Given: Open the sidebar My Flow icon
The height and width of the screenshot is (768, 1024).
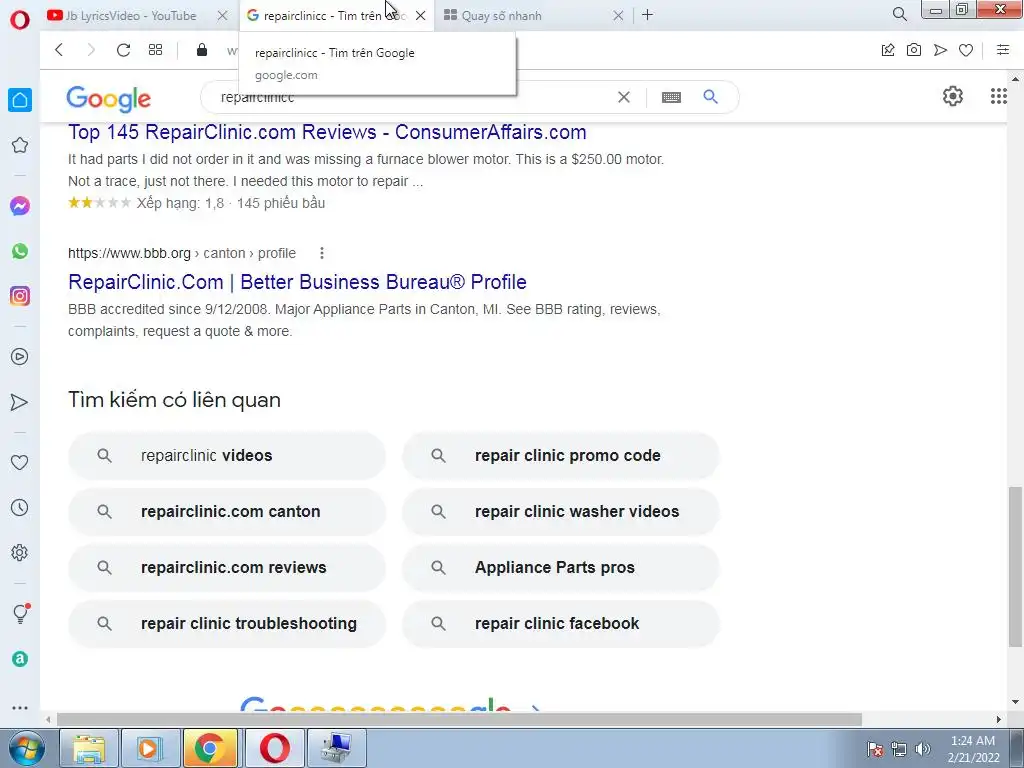Looking at the screenshot, I should tap(20, 402).
